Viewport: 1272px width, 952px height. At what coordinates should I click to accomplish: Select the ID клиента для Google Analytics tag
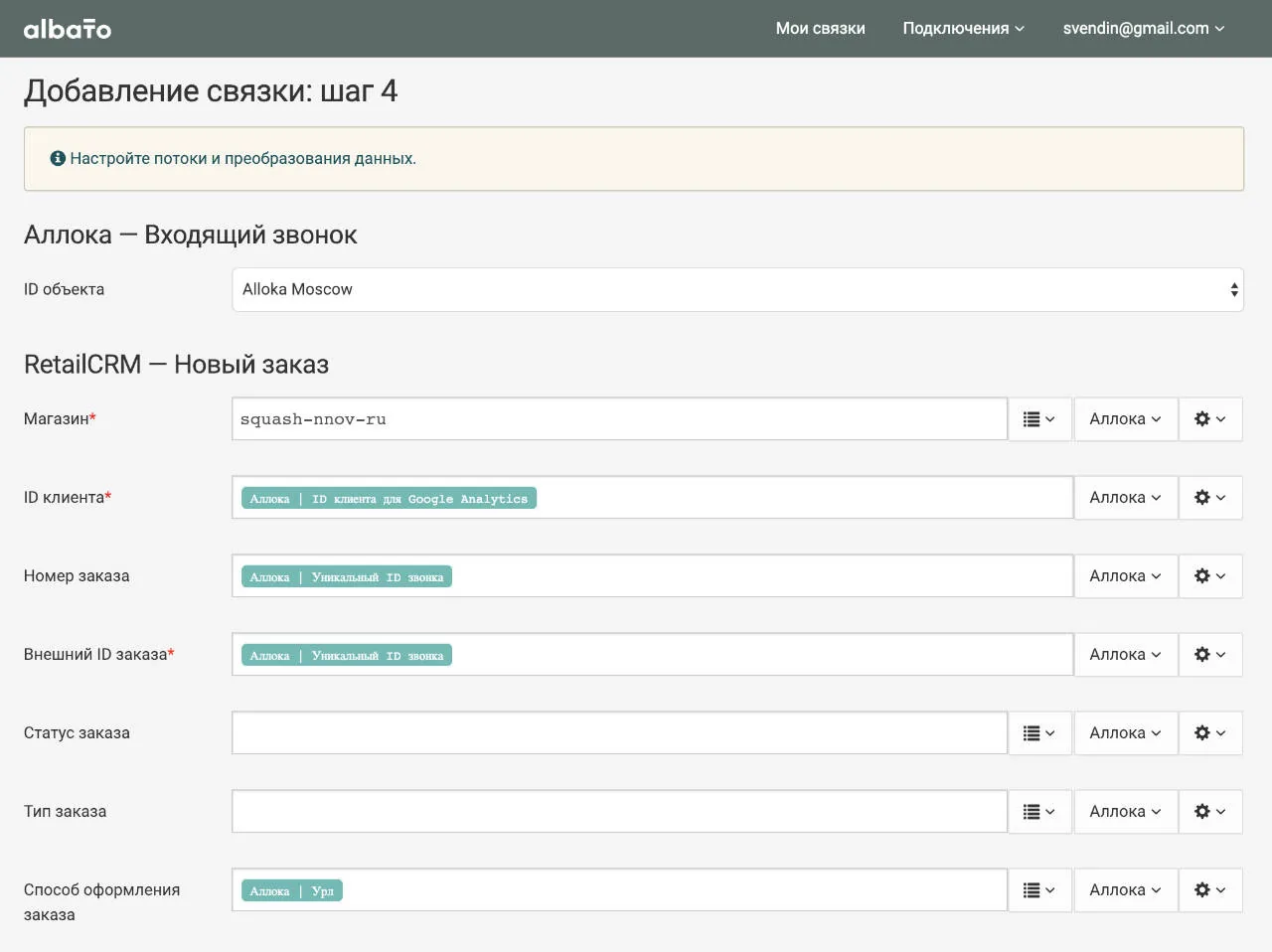coord(389,499)
